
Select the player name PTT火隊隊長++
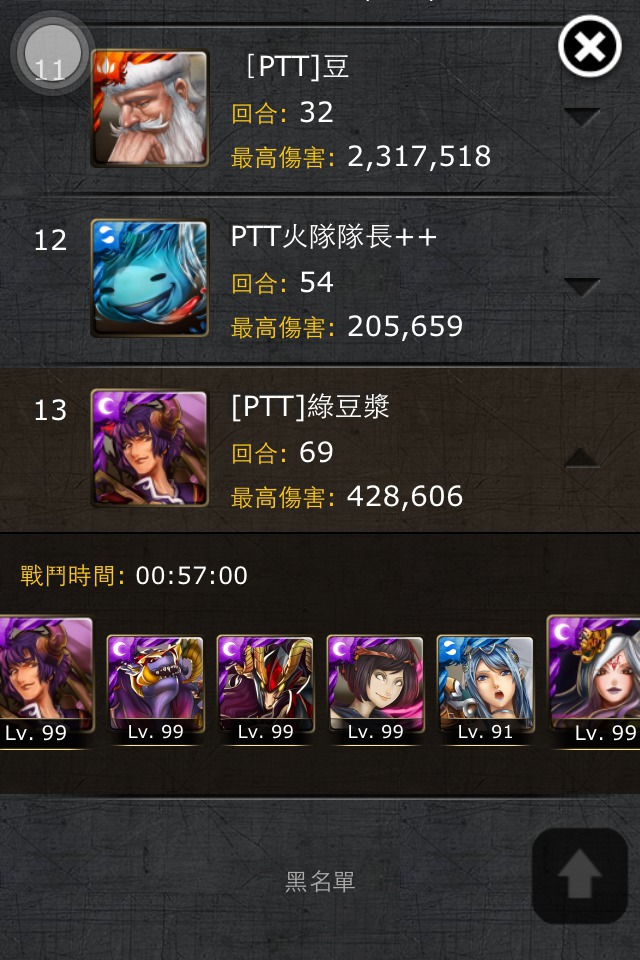(x=334, y=236)
